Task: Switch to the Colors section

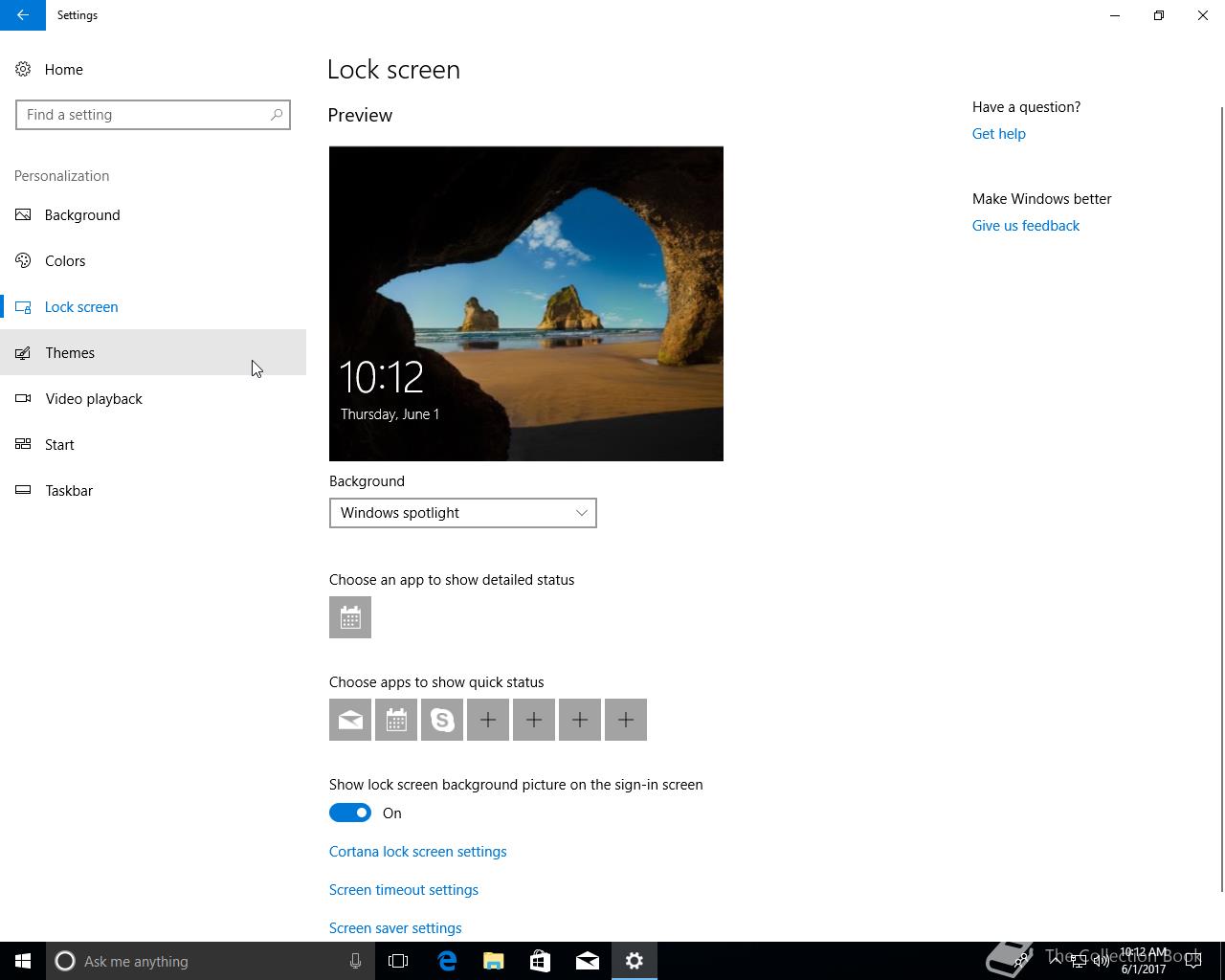Action: 153,260
